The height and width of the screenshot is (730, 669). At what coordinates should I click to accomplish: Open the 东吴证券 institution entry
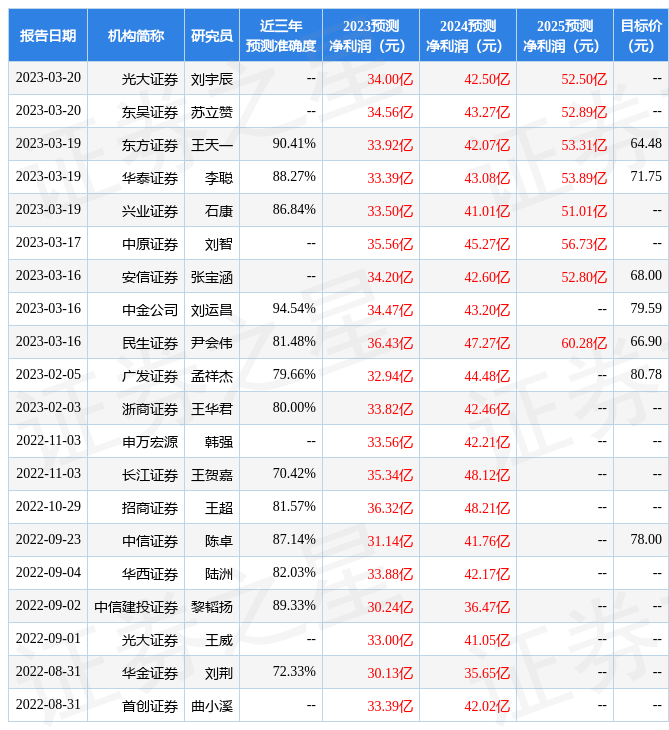click(150, 111)
